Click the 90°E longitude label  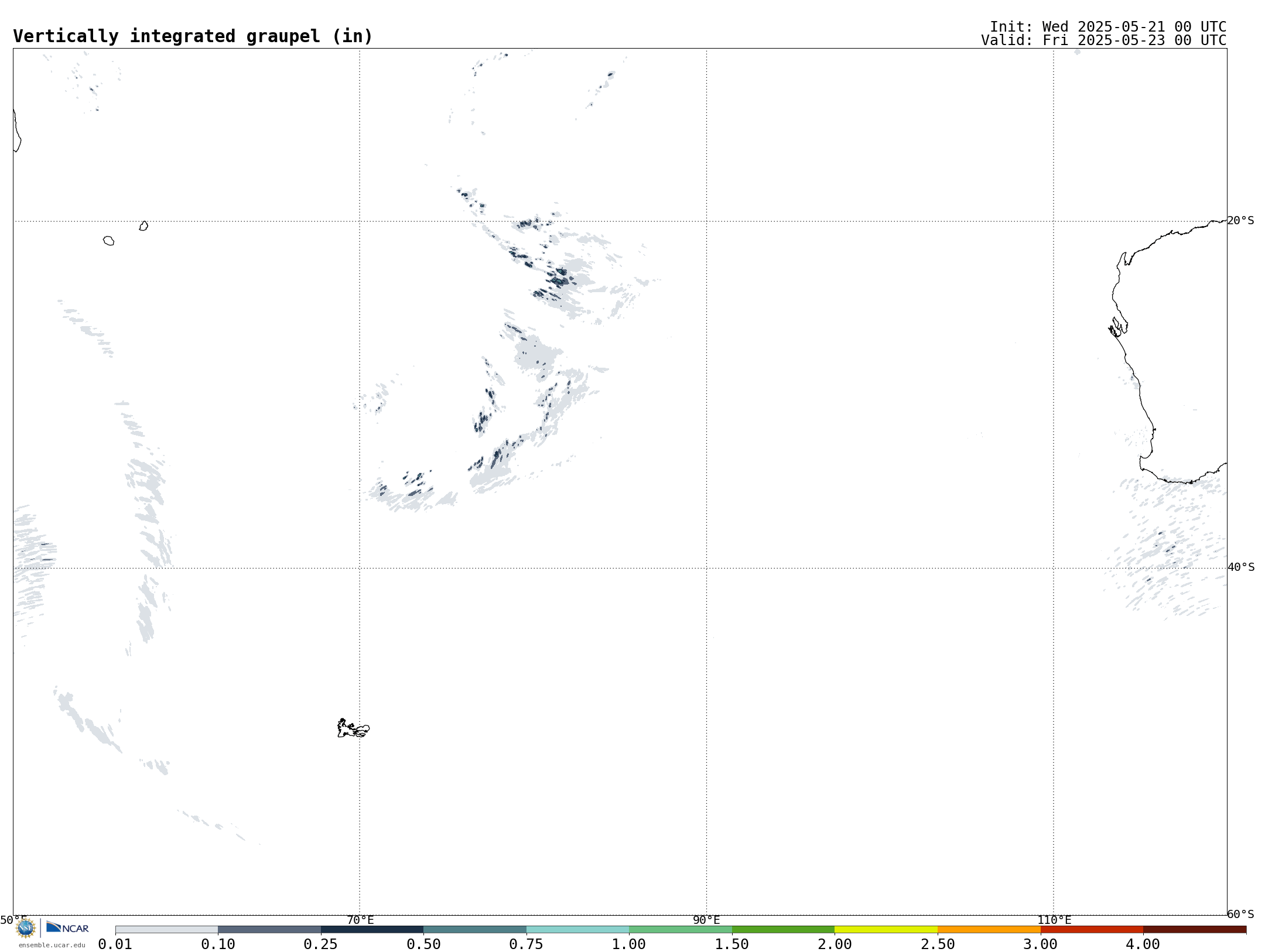pos(706,920)
